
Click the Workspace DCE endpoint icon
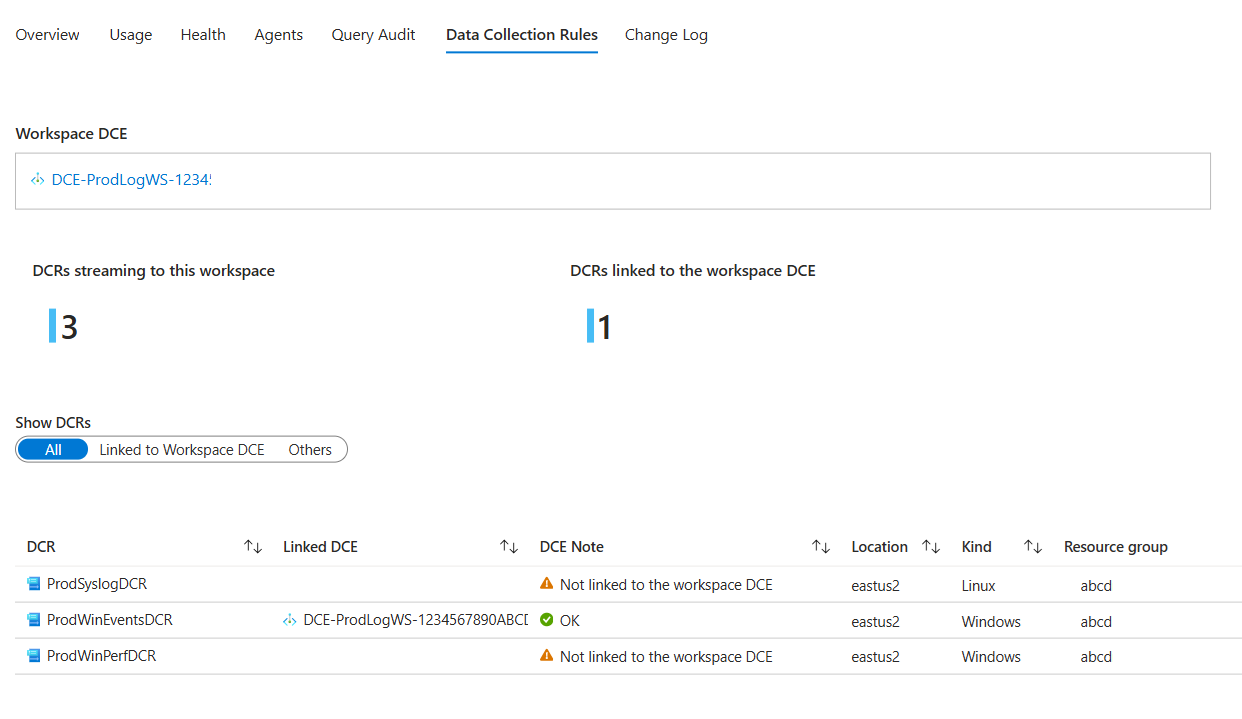[x=38, y=180]
